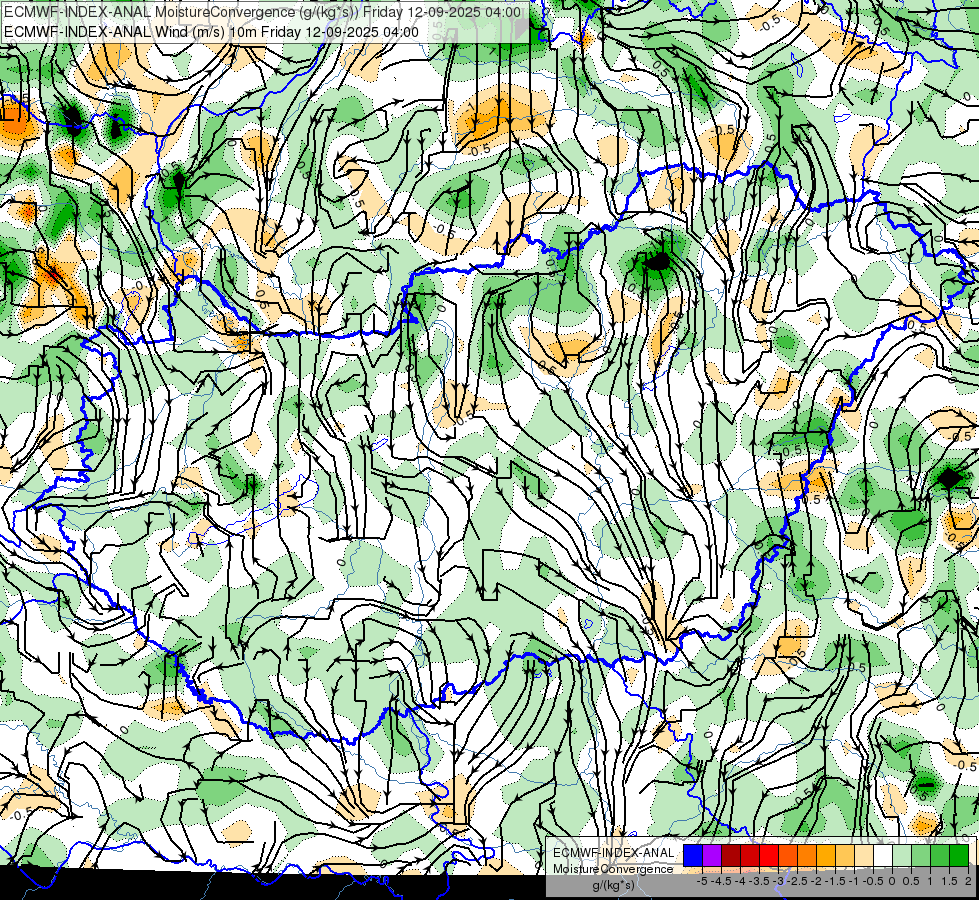
Task: Pick the bright red swatch between -3.5 and -3
Action: point(769,855)
